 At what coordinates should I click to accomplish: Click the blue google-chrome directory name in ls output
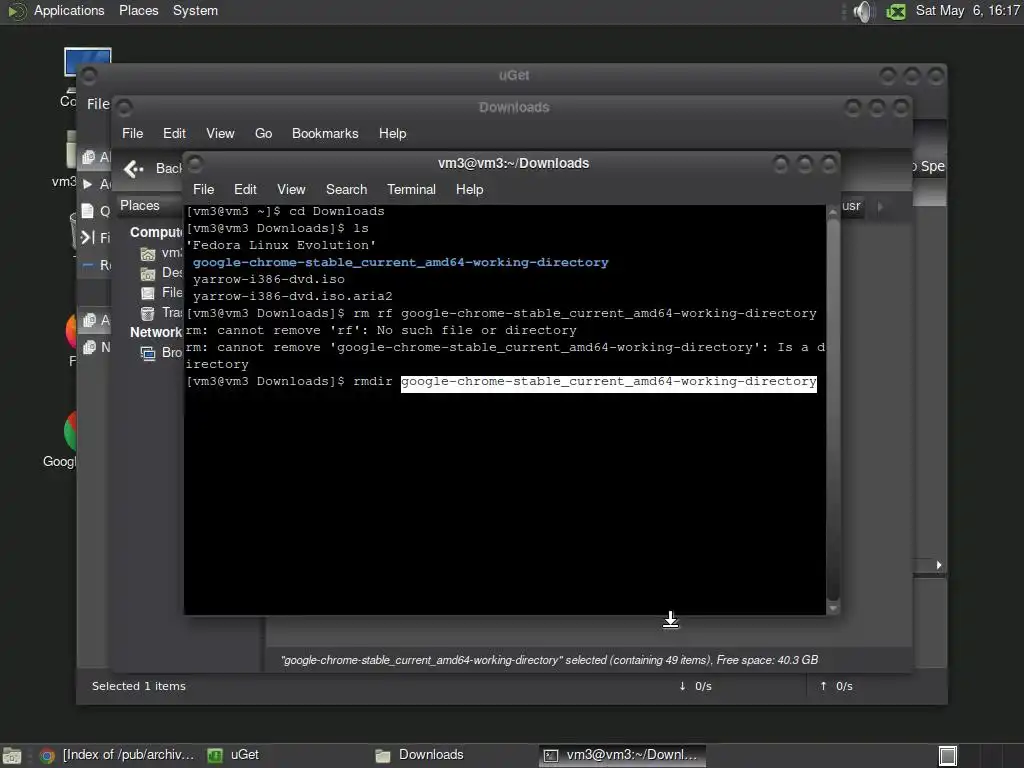pos(400,263)
